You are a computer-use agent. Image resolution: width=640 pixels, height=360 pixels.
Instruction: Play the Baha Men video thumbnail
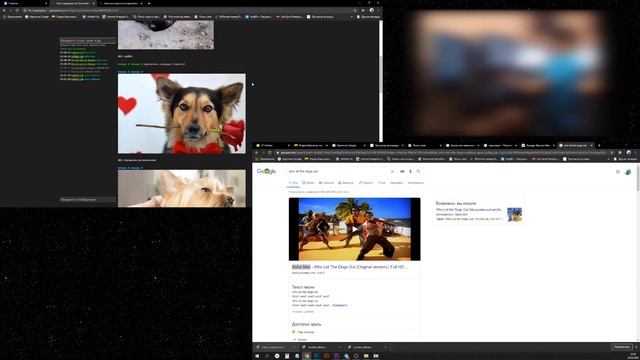click(x=354, y=229)
